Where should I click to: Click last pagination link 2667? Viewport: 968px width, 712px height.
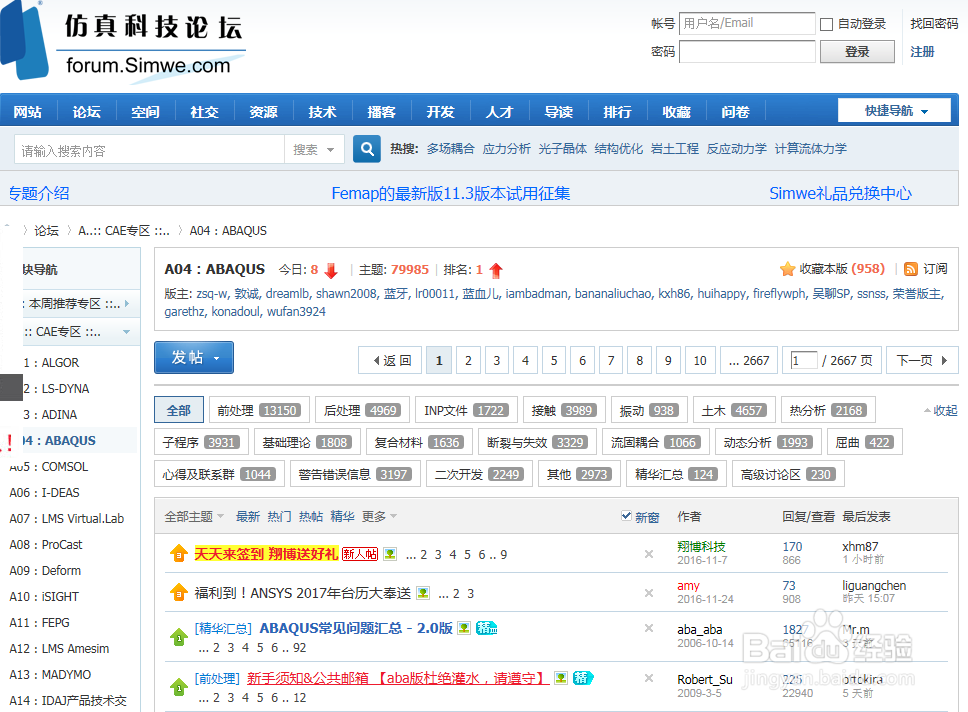[748, 360]
